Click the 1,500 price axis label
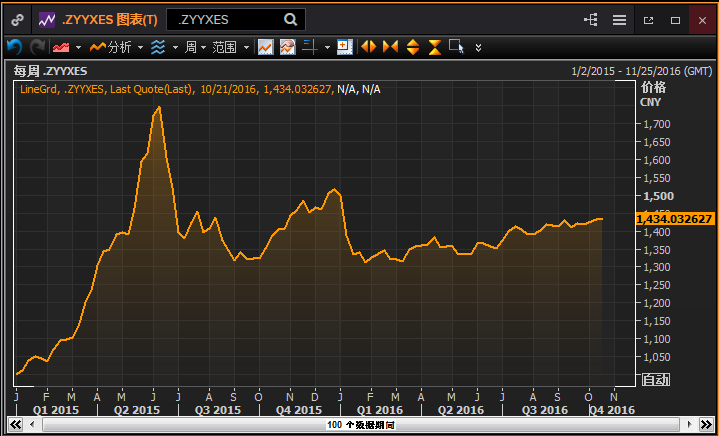This screenshot has height=436, width=719. pos(658,196)
